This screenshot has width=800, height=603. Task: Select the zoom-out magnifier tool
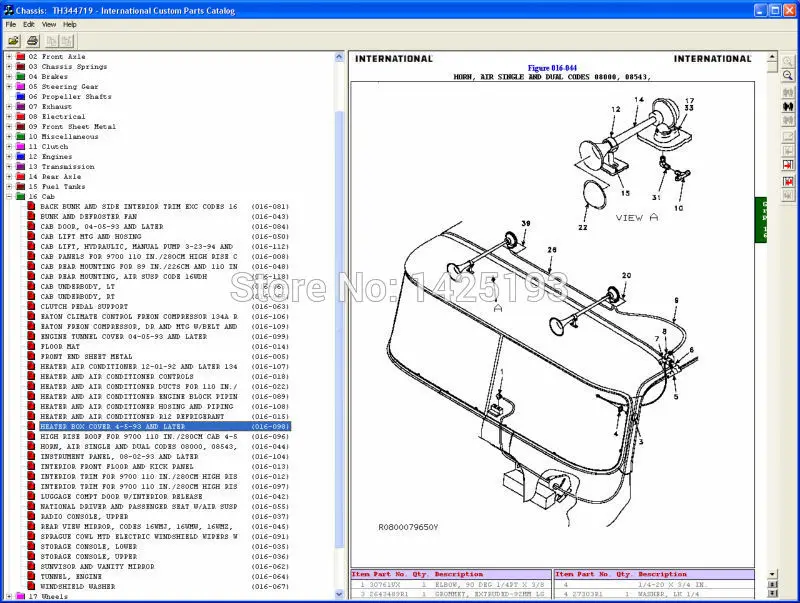click(787, 75)
